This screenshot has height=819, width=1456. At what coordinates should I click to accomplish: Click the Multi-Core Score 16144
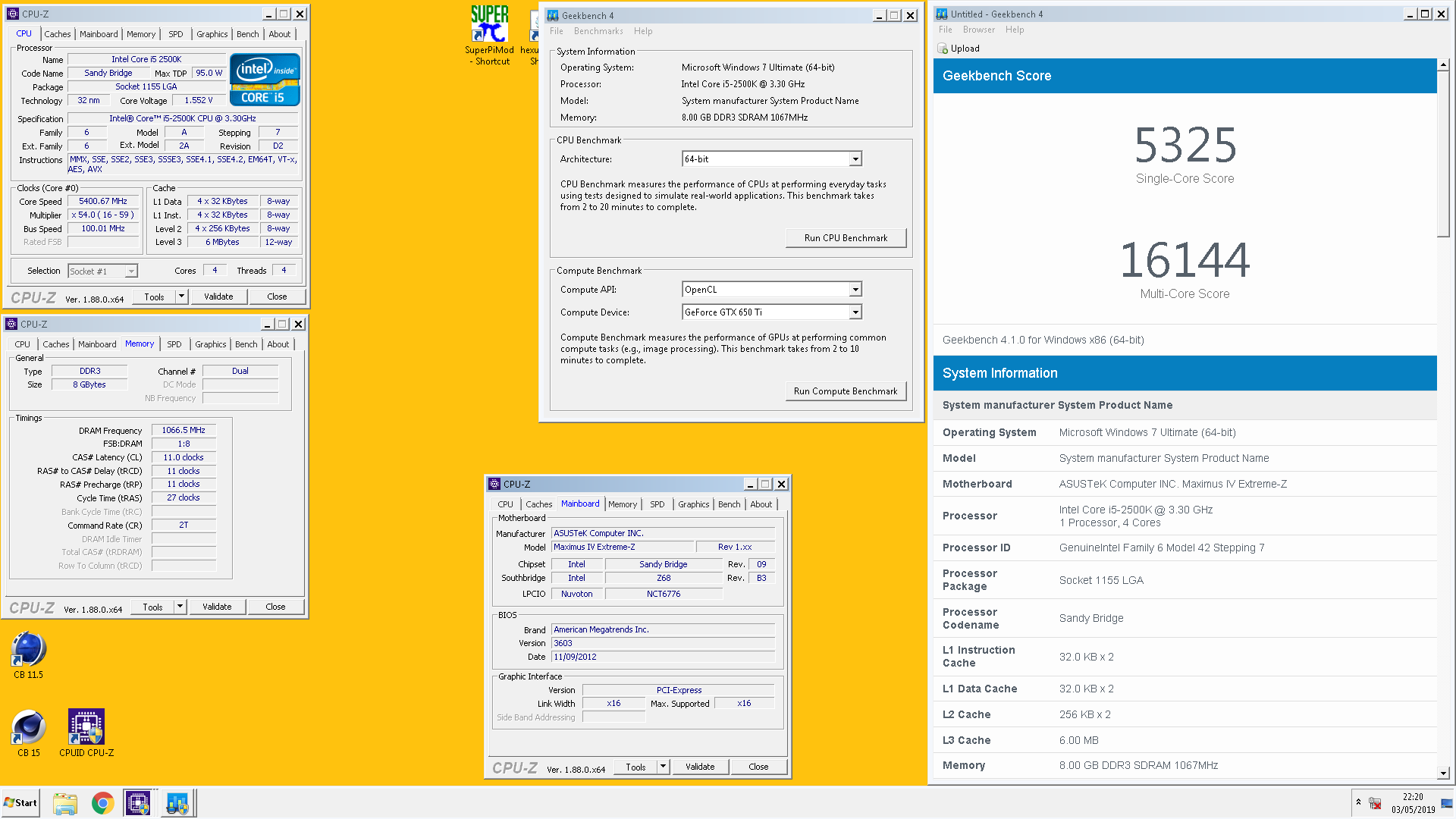coord(1185,260)
